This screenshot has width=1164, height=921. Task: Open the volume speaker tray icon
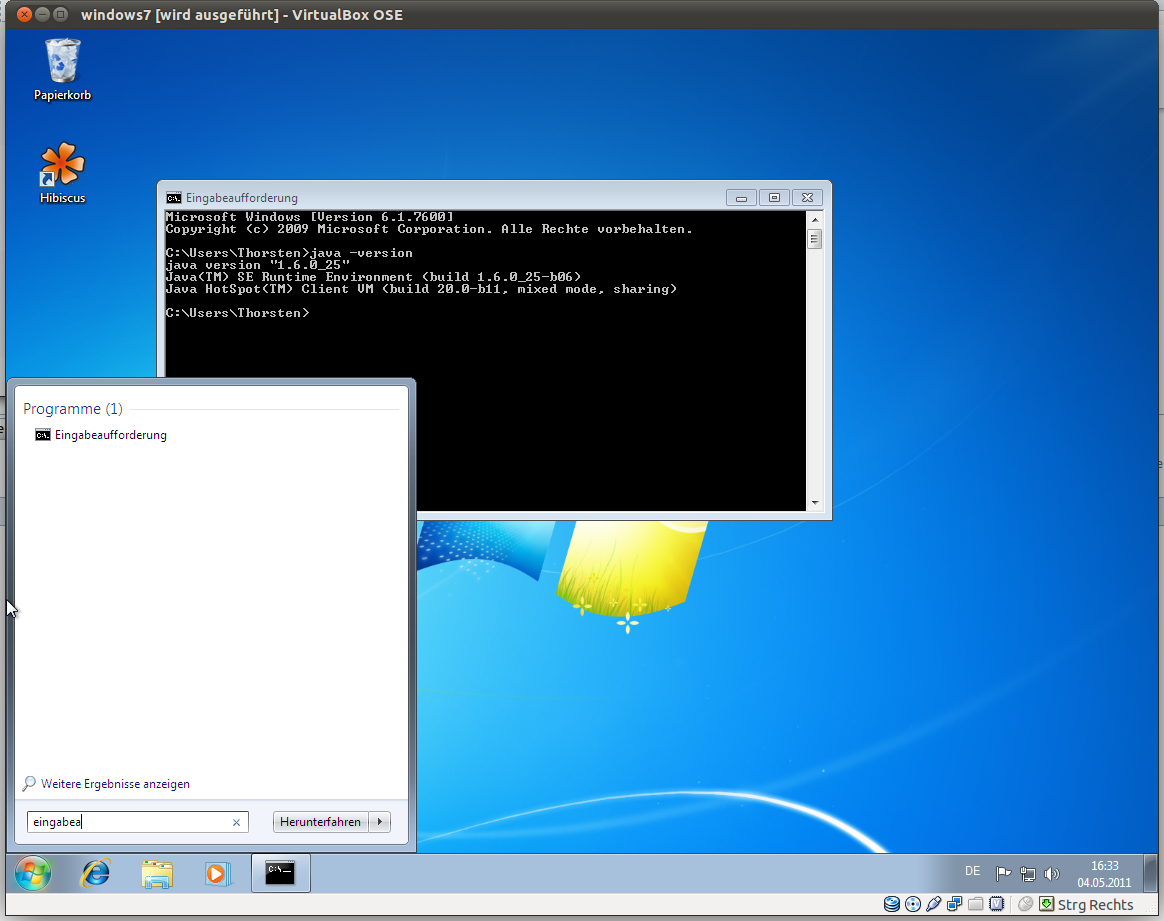(x=1051, y=874)
